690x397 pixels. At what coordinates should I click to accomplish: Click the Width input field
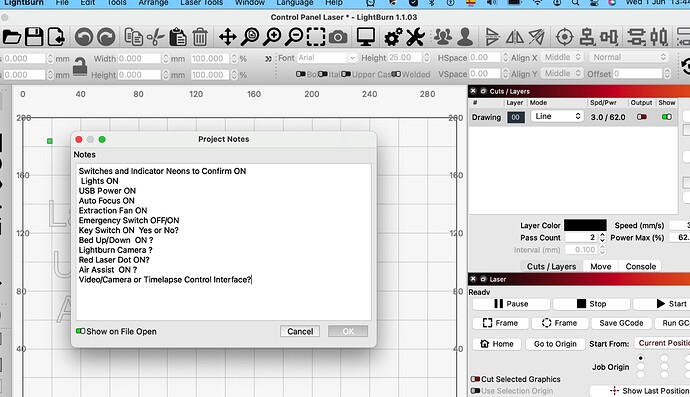click(140, 59)
